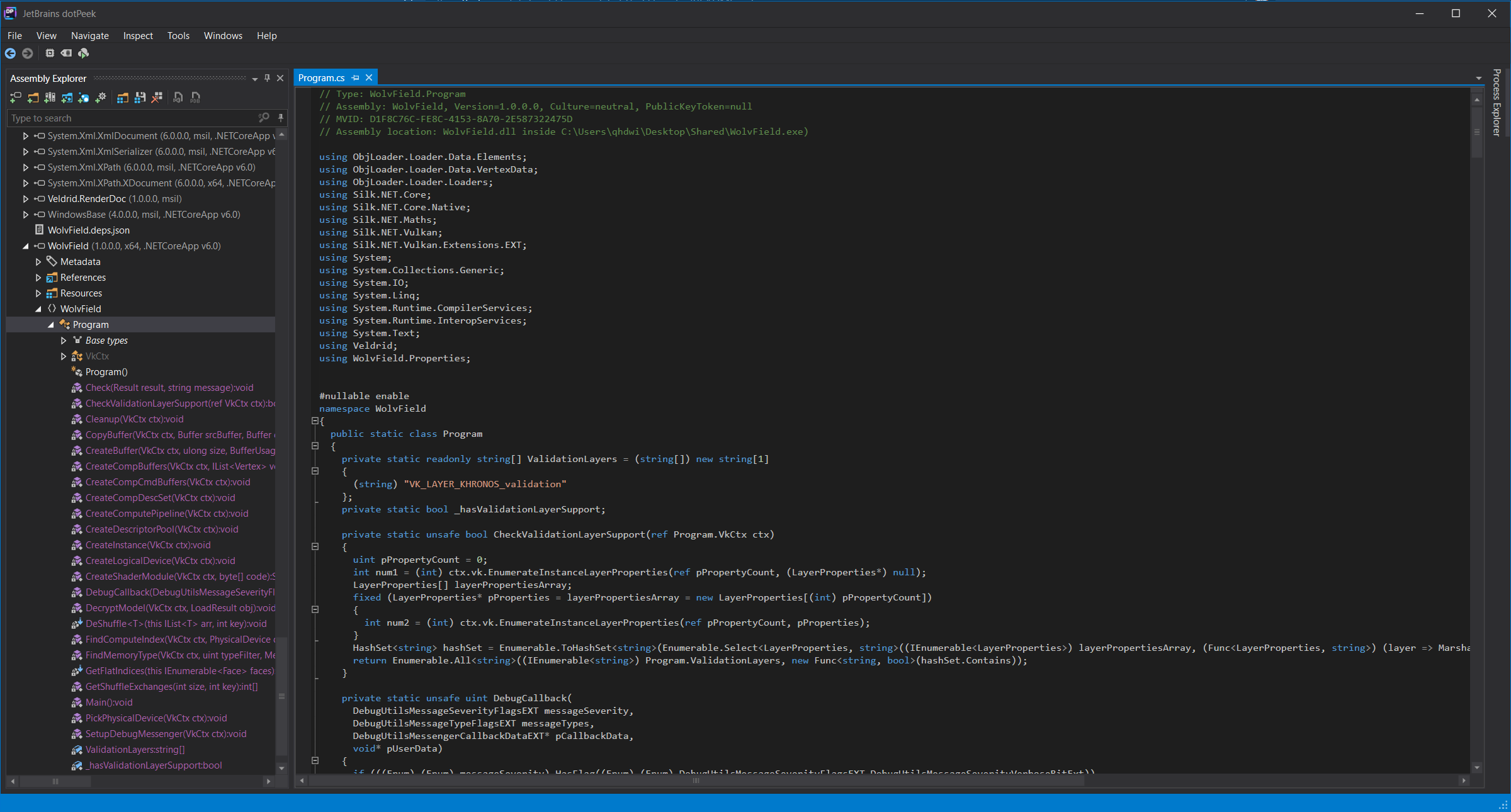Click the Save assembly list icon
This screenshot has width=1511, height=812.
[x=140, y=98]
